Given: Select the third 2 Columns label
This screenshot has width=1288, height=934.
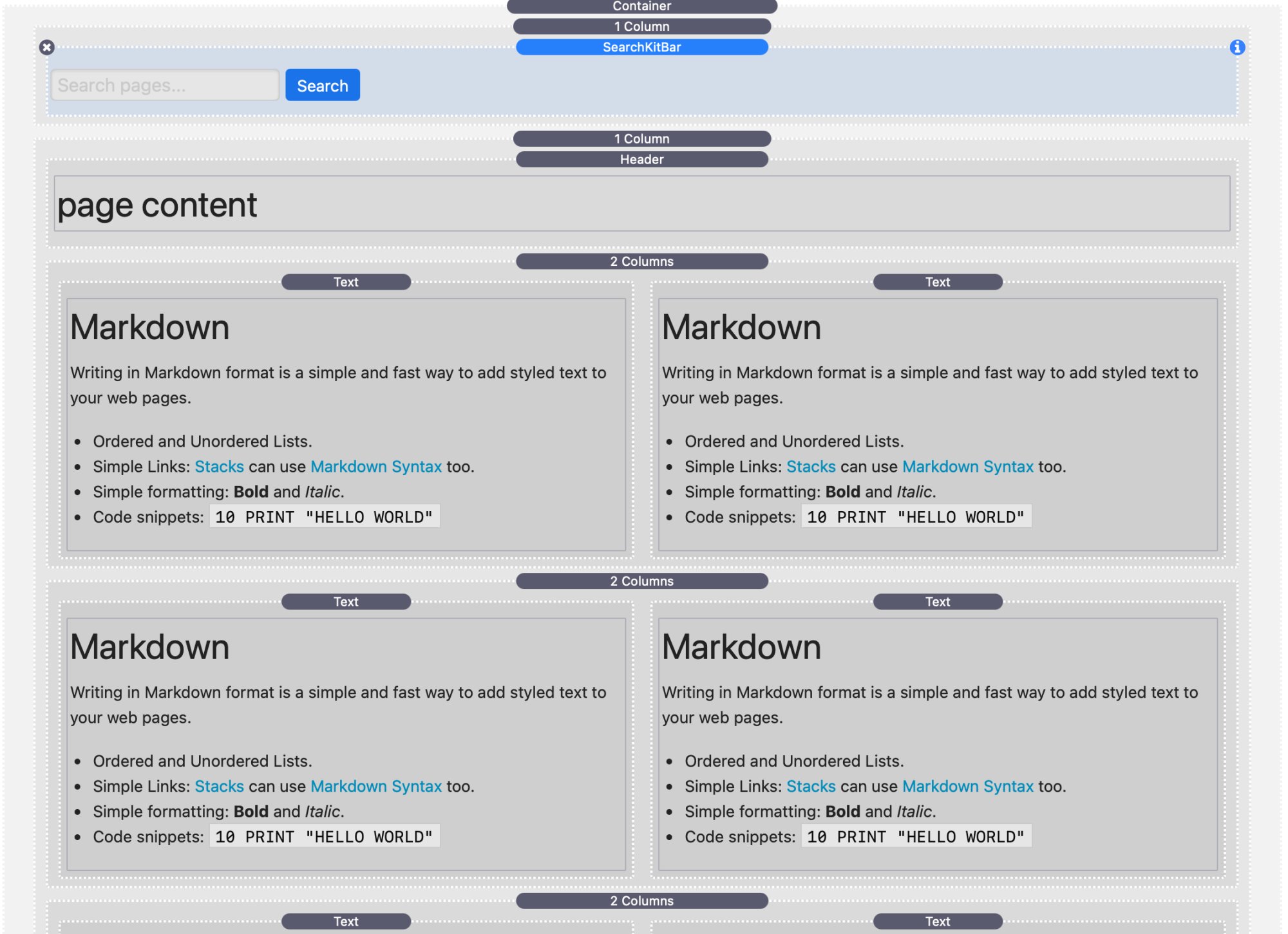Looking at the screenshot, I should (641, 901).
